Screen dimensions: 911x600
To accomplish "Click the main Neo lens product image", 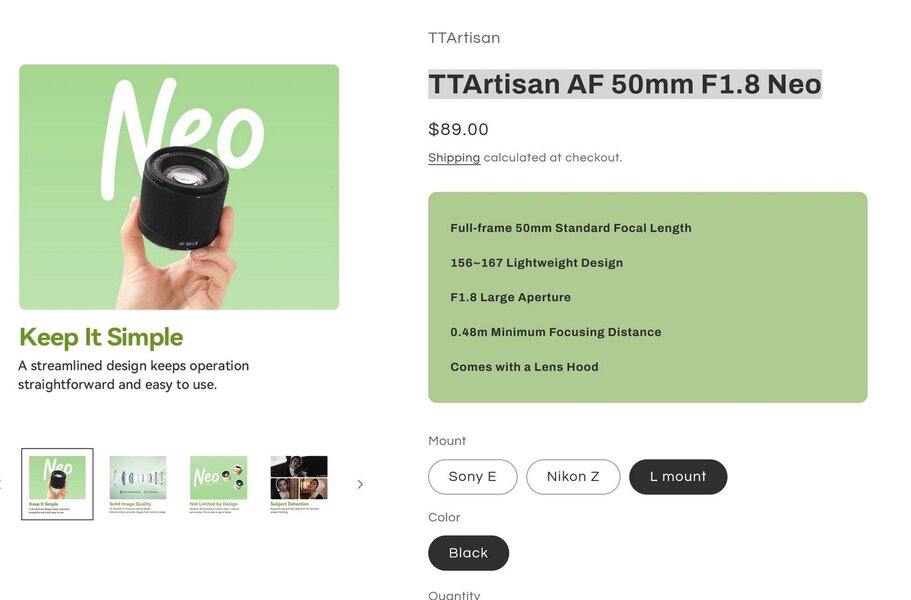I will tap(179, 186).
